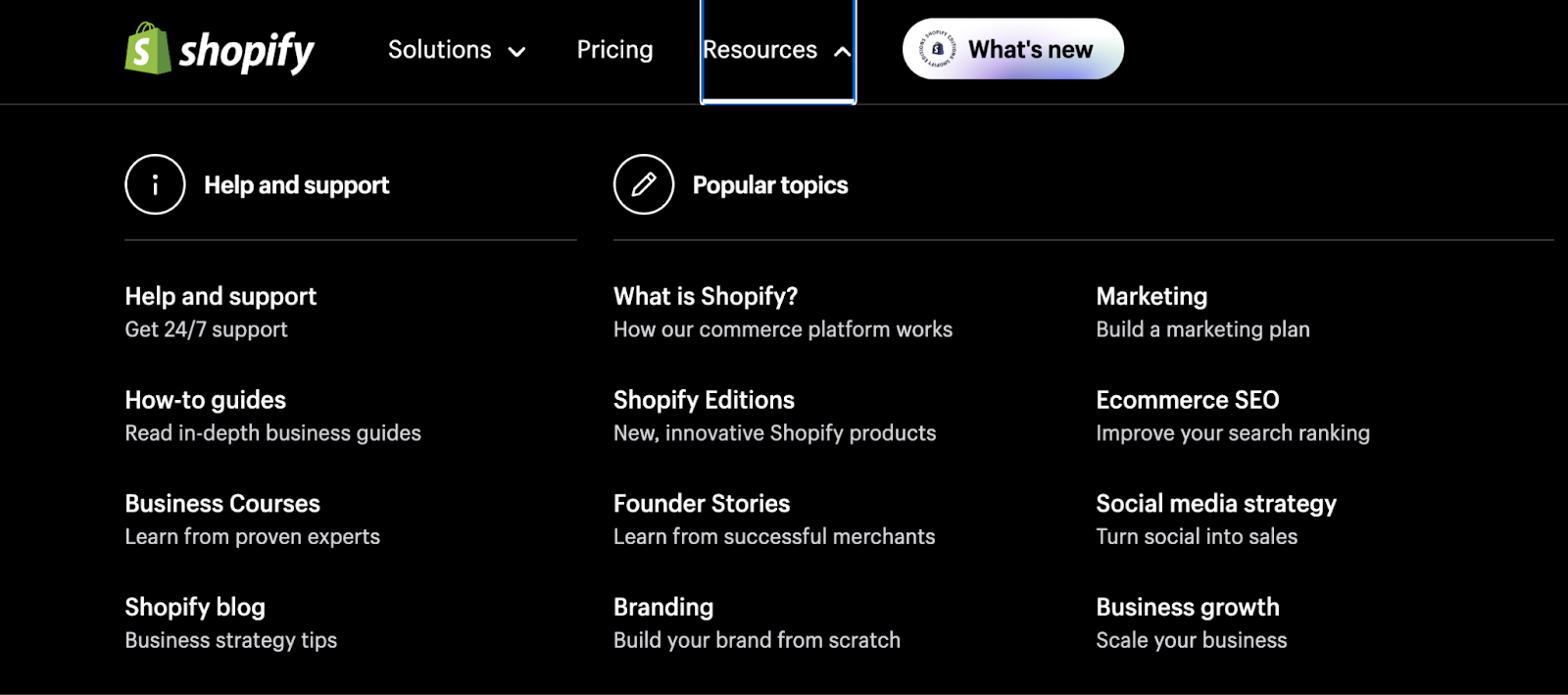Select Shopify Editions link
The width and height of the screenshot is (1568, 695).
pos(704,400)
